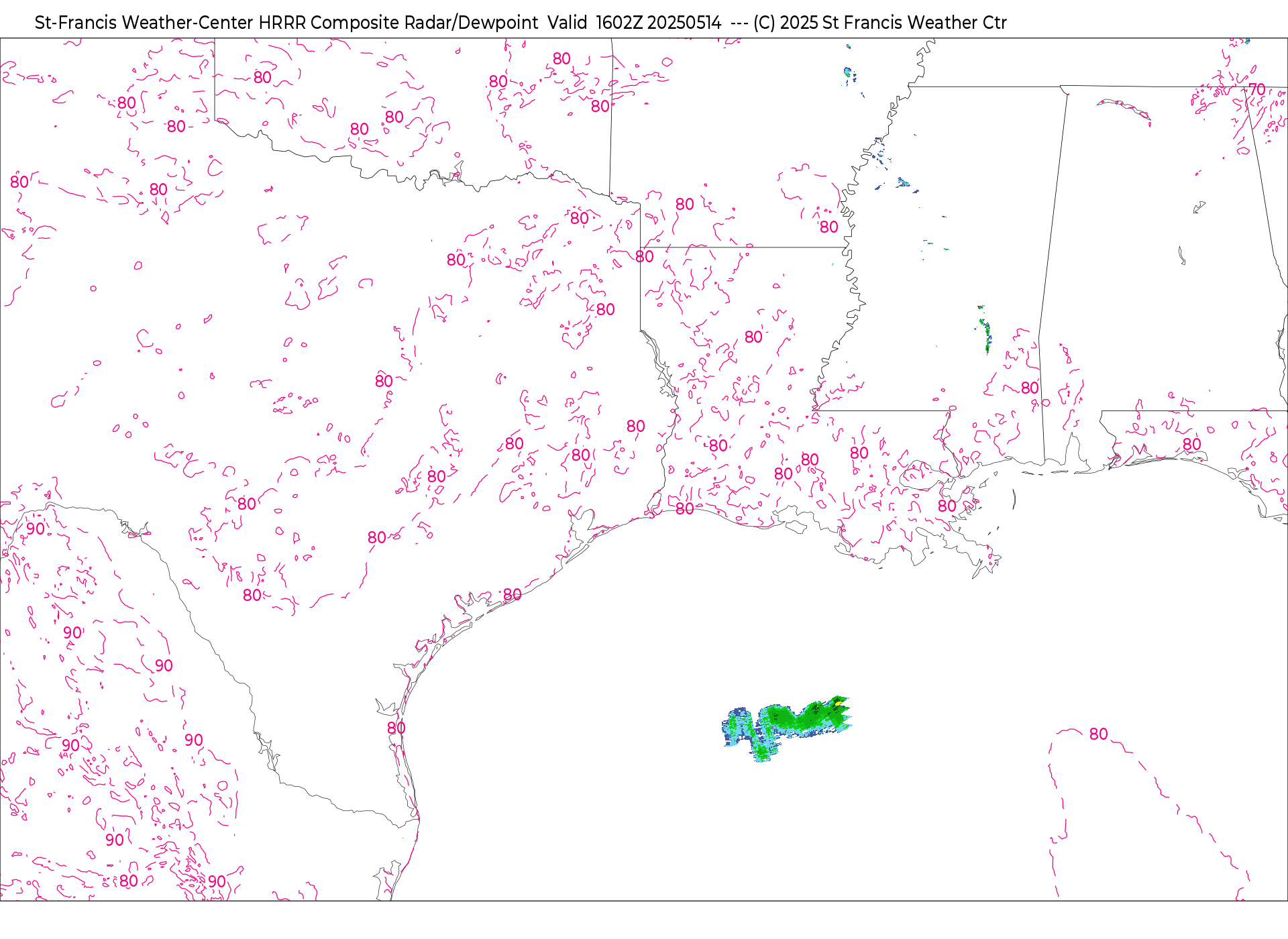Click the "80" label on the offshore Gulf contour
Viewport: 1288px width, 939px height.
point(1098,734)
